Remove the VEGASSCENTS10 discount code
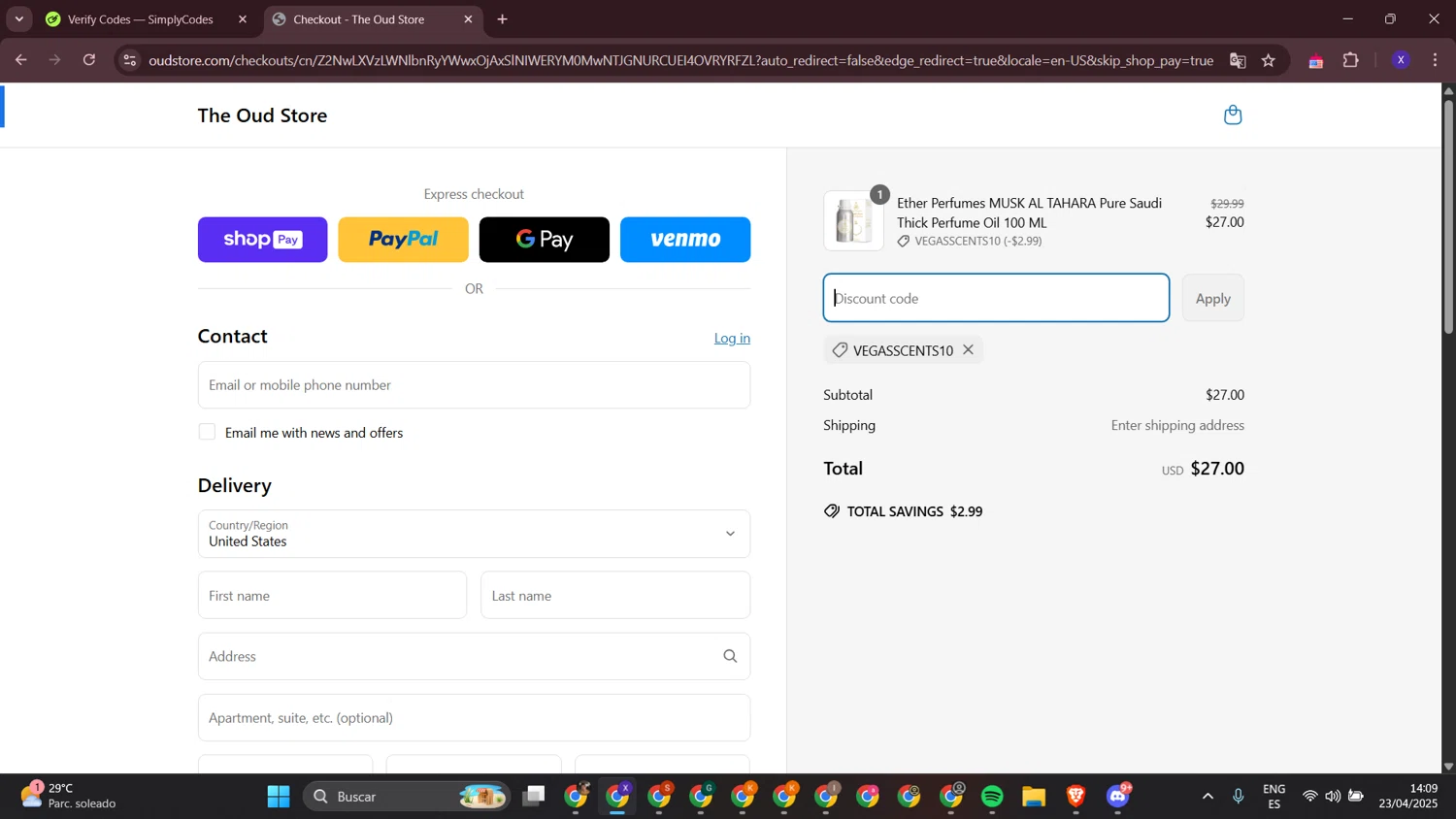This screenshot has width=1456, height=819. coord(968,350)
